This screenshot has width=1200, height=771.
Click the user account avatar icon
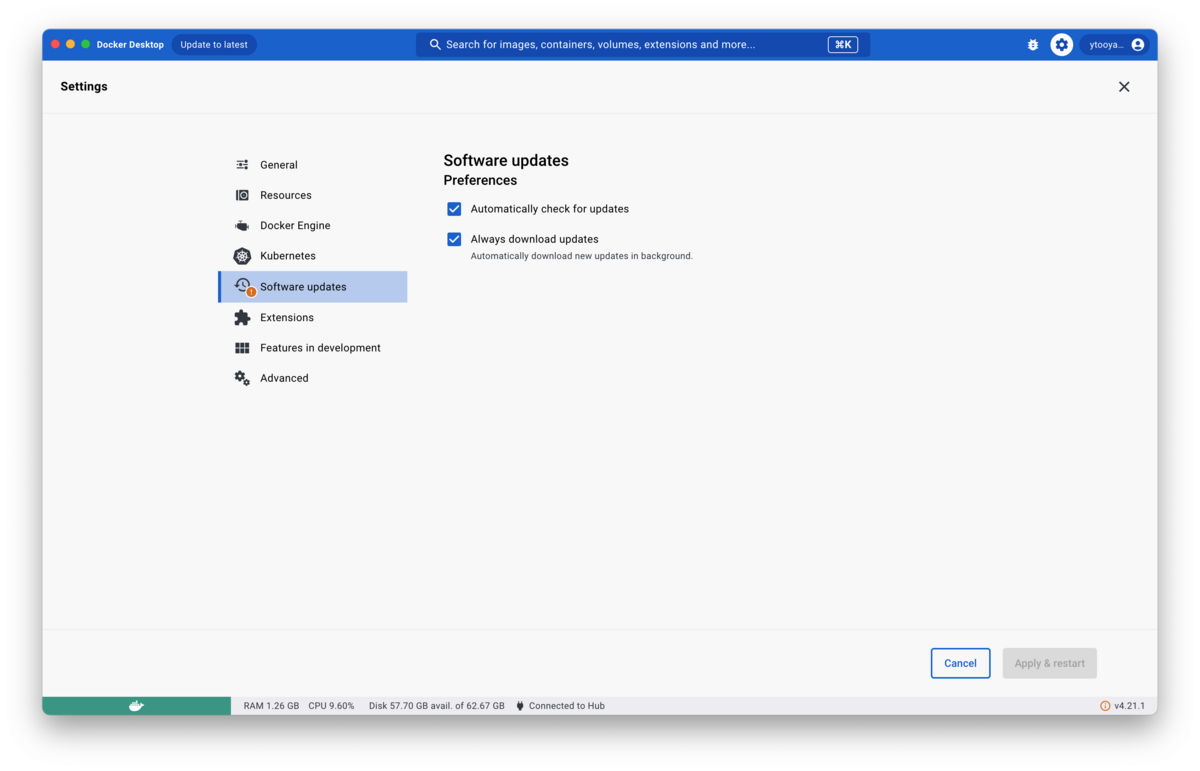[x=1138, y=45]
